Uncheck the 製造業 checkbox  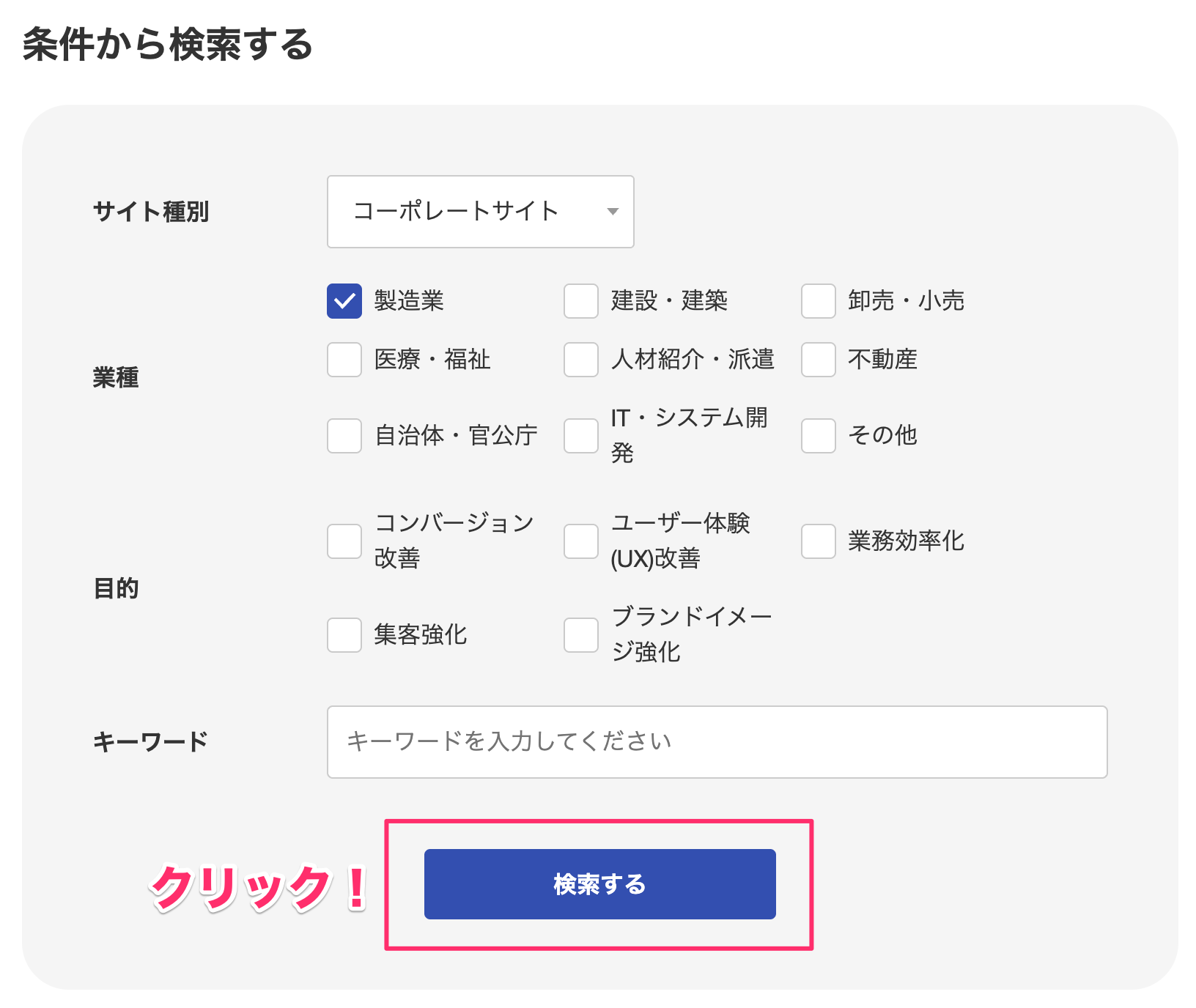pyautogui.click(x=344, y=301)
